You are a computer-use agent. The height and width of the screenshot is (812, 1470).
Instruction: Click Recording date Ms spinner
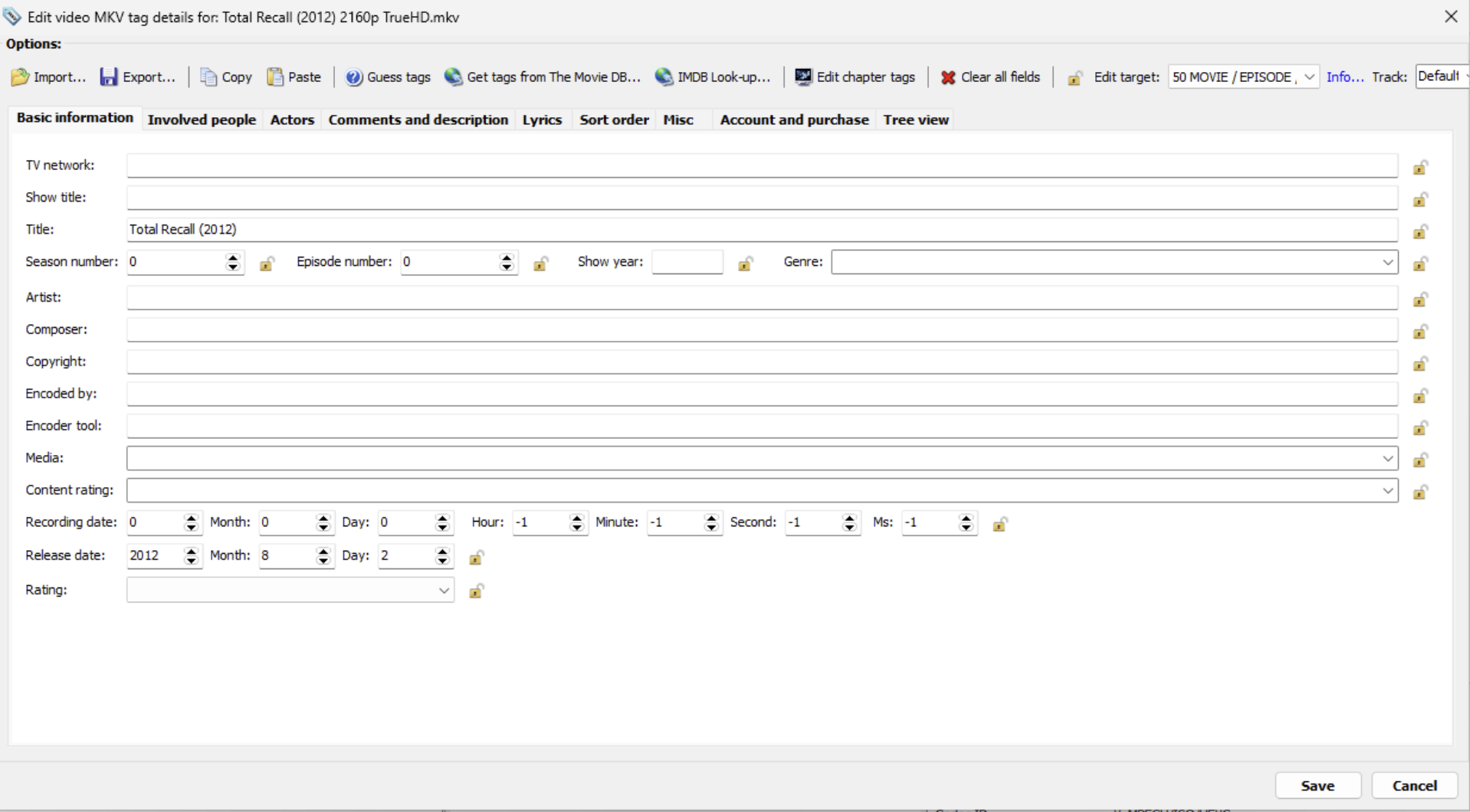(966, 522)
